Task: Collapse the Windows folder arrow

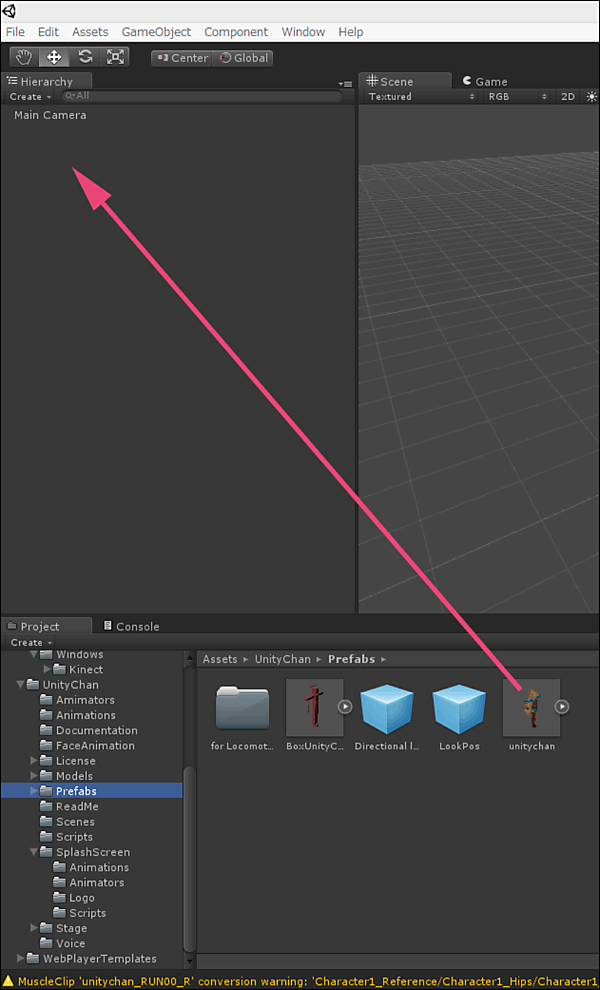Action: point(34,654)
